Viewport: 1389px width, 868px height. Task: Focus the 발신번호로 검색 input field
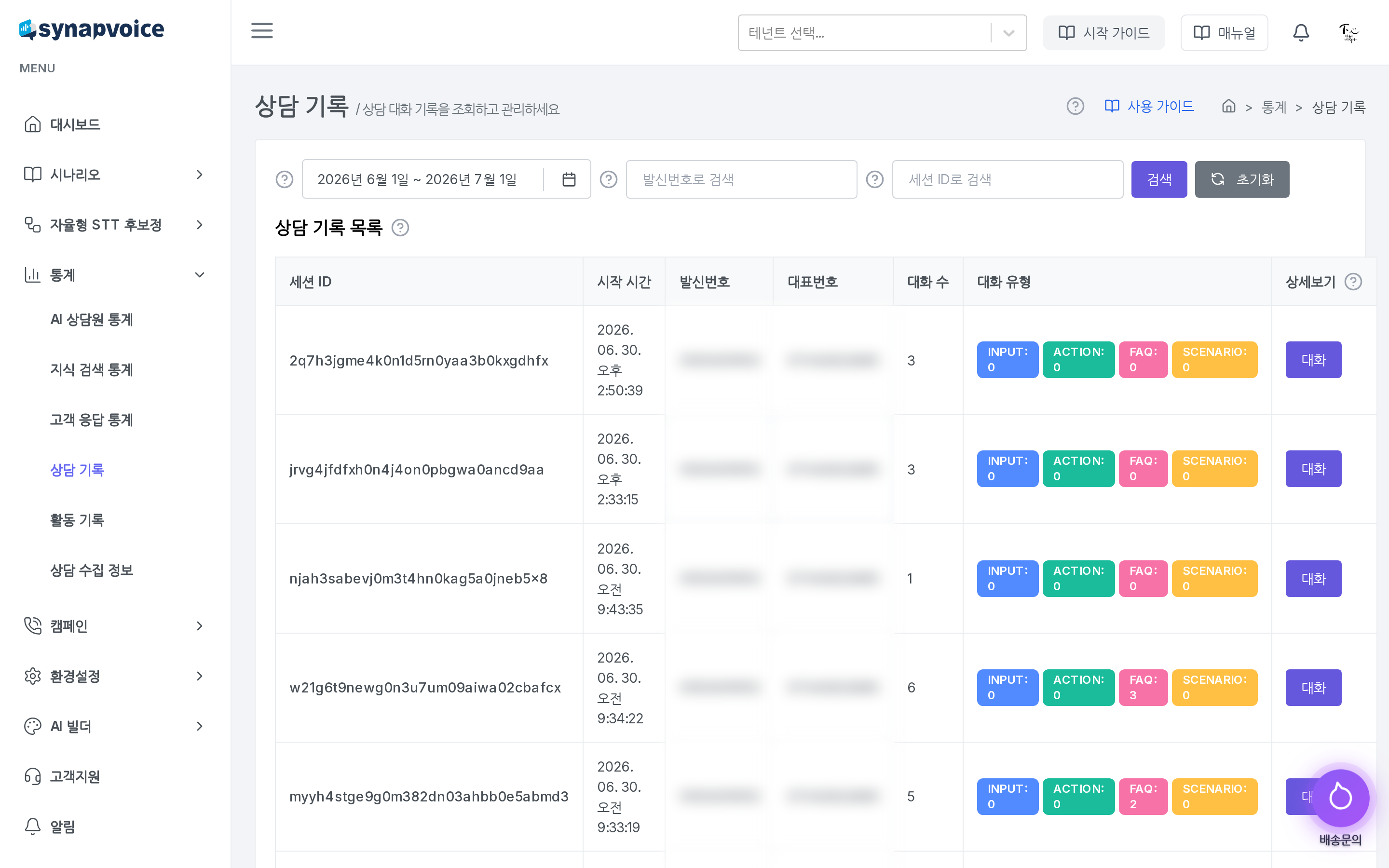[x=742, y=180]
